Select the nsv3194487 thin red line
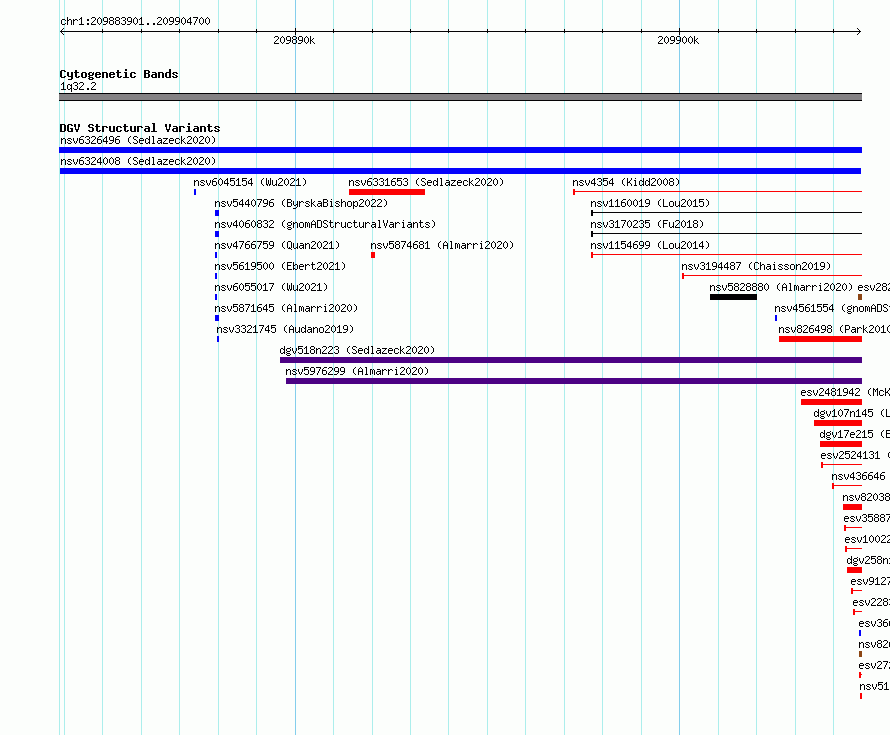This screenshot has width=890, height=735. (772, 276)
